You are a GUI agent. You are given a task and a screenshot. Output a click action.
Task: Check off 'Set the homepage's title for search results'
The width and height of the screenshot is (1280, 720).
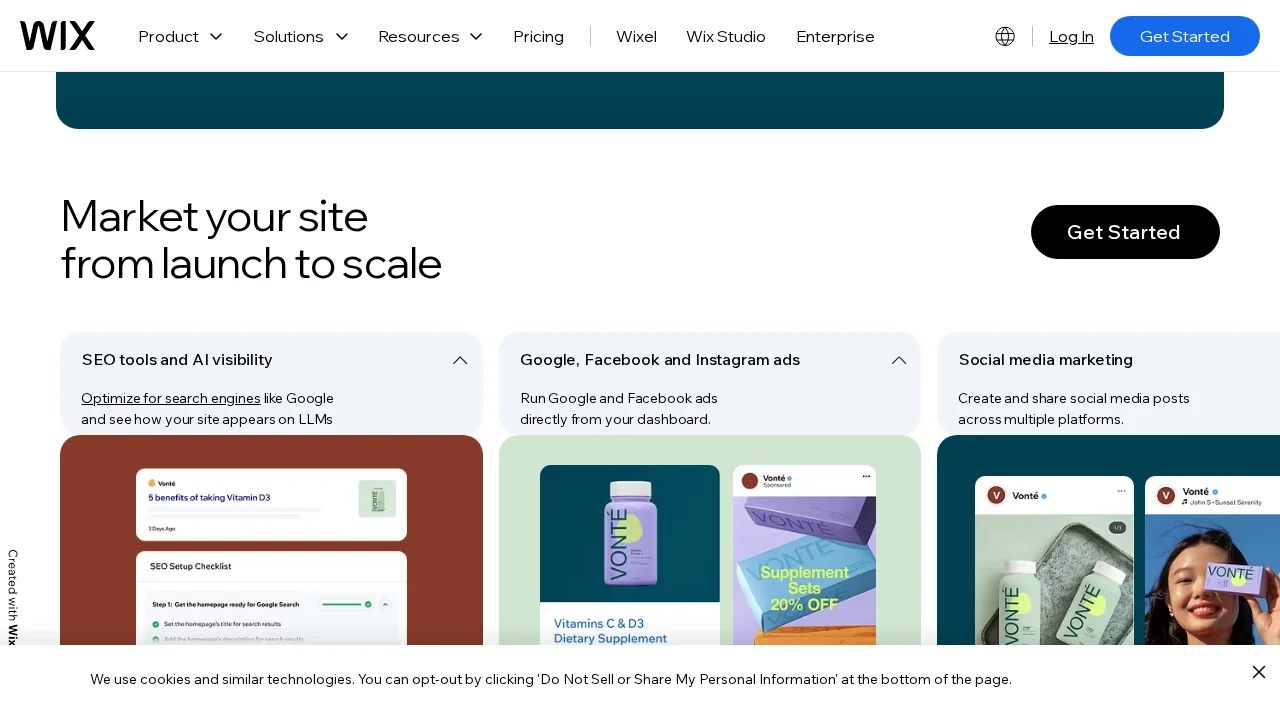click(x=155, y=624)
